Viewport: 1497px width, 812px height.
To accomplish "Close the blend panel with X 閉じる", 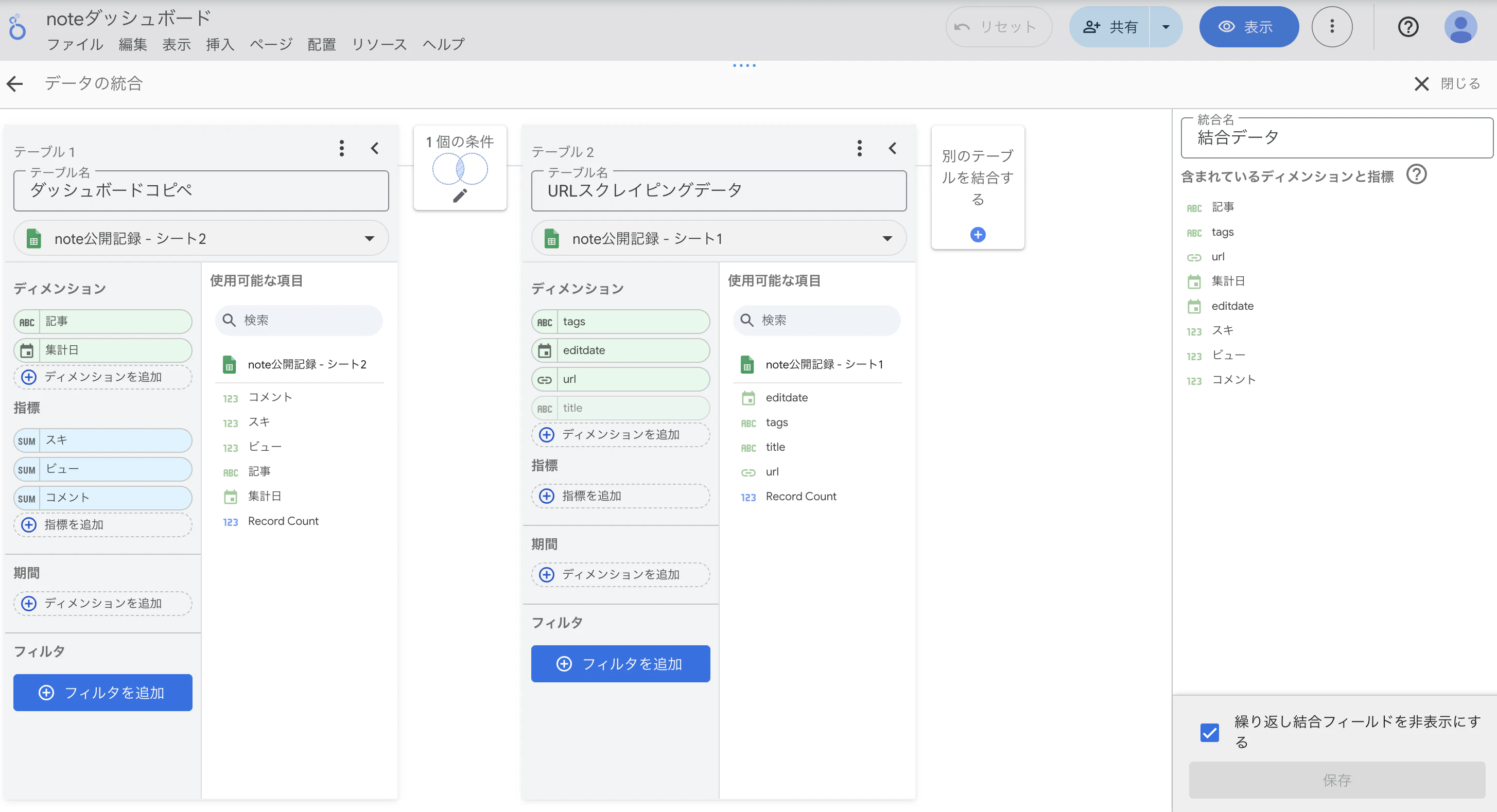I will tap(1447, 84).
